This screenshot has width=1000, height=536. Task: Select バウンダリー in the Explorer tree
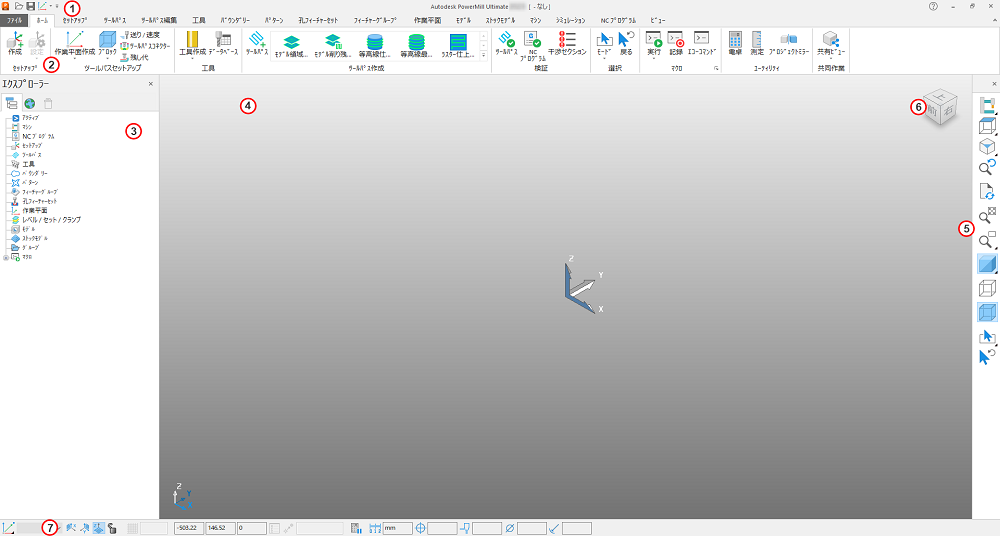[35, 174]
